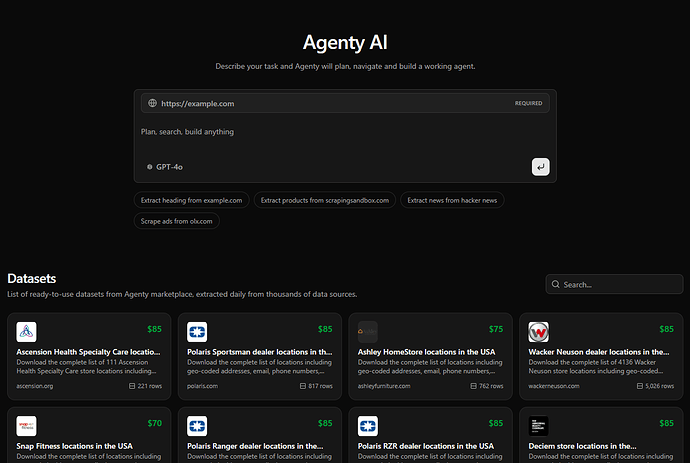Click the Agenty AI page title
690x463 pixels.
point(345,43)
